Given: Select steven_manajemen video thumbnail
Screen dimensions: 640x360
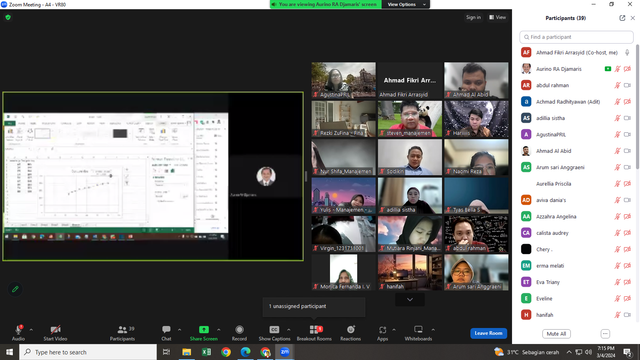Looking at the screenshot, I should coord(410,118).
